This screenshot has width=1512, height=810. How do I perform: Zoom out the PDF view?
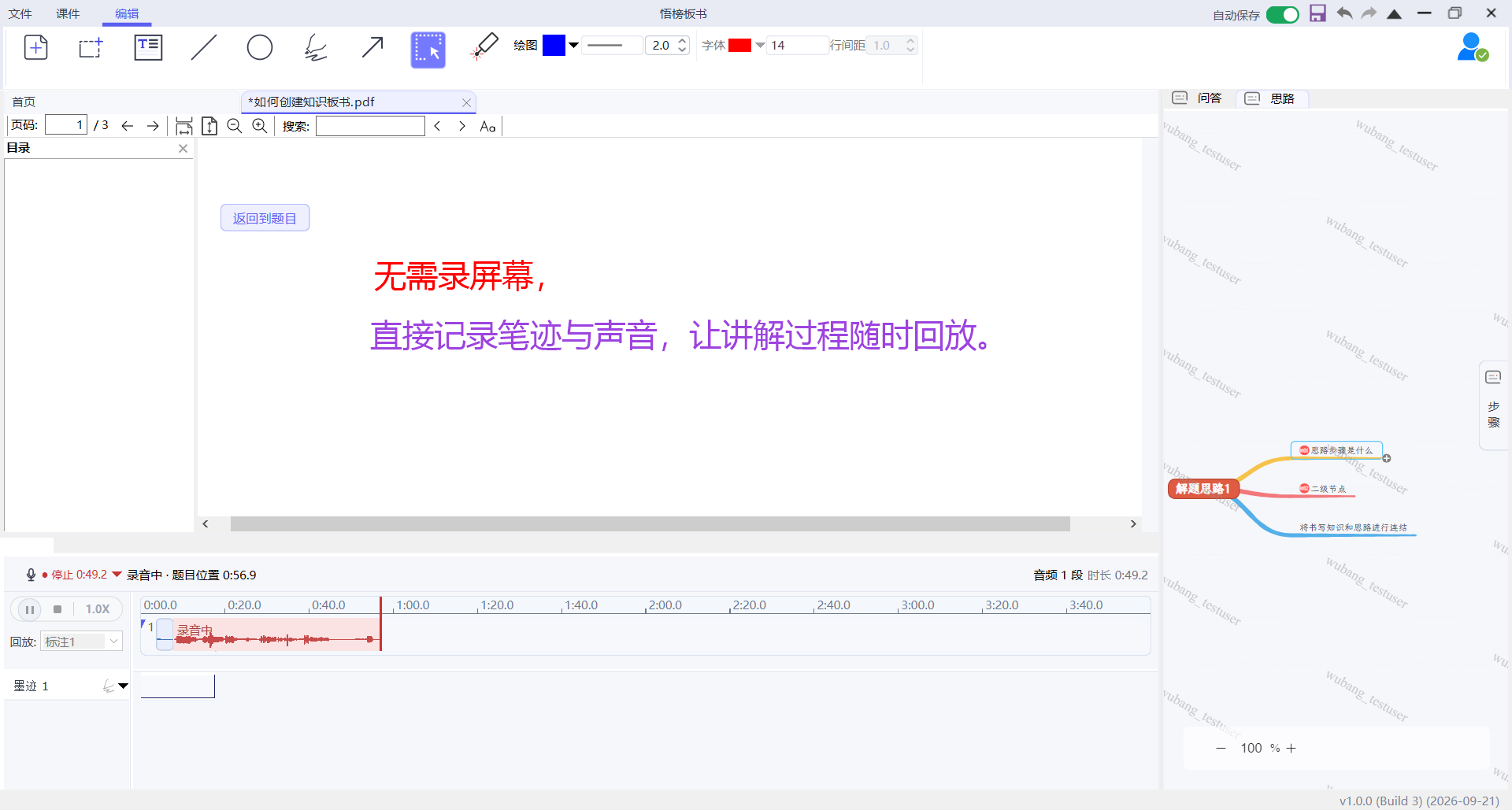[x=235, y=126]
